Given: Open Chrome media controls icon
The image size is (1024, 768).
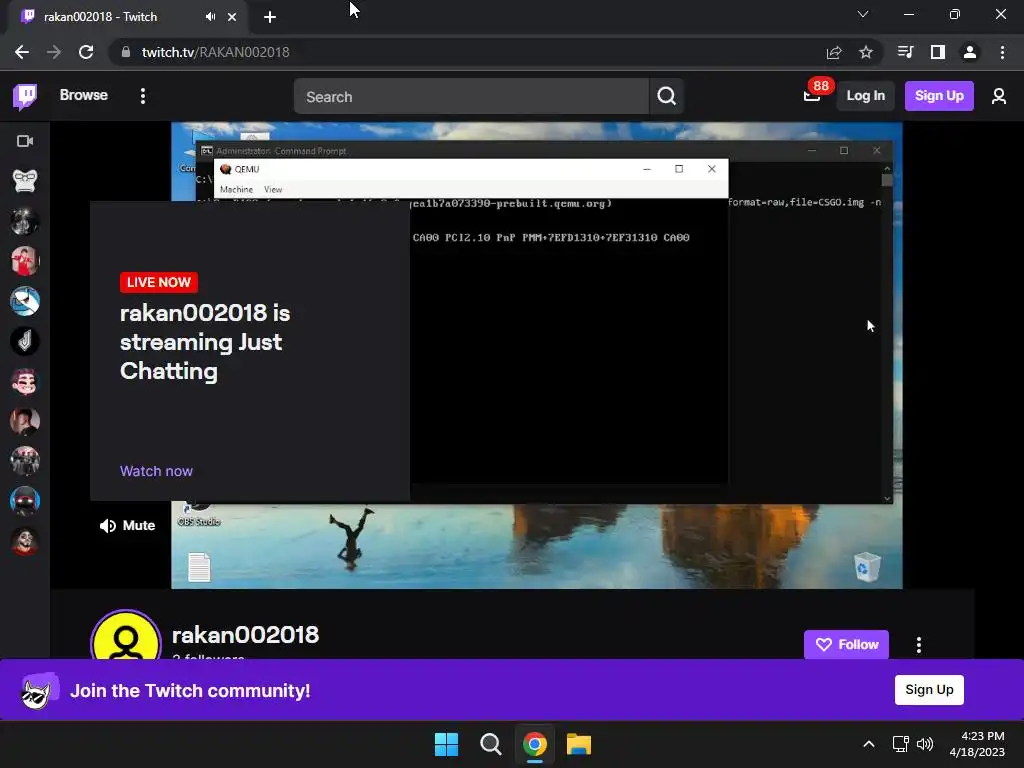Looking at the screenshot, I should pyautogui.click(x=905, y=52).
